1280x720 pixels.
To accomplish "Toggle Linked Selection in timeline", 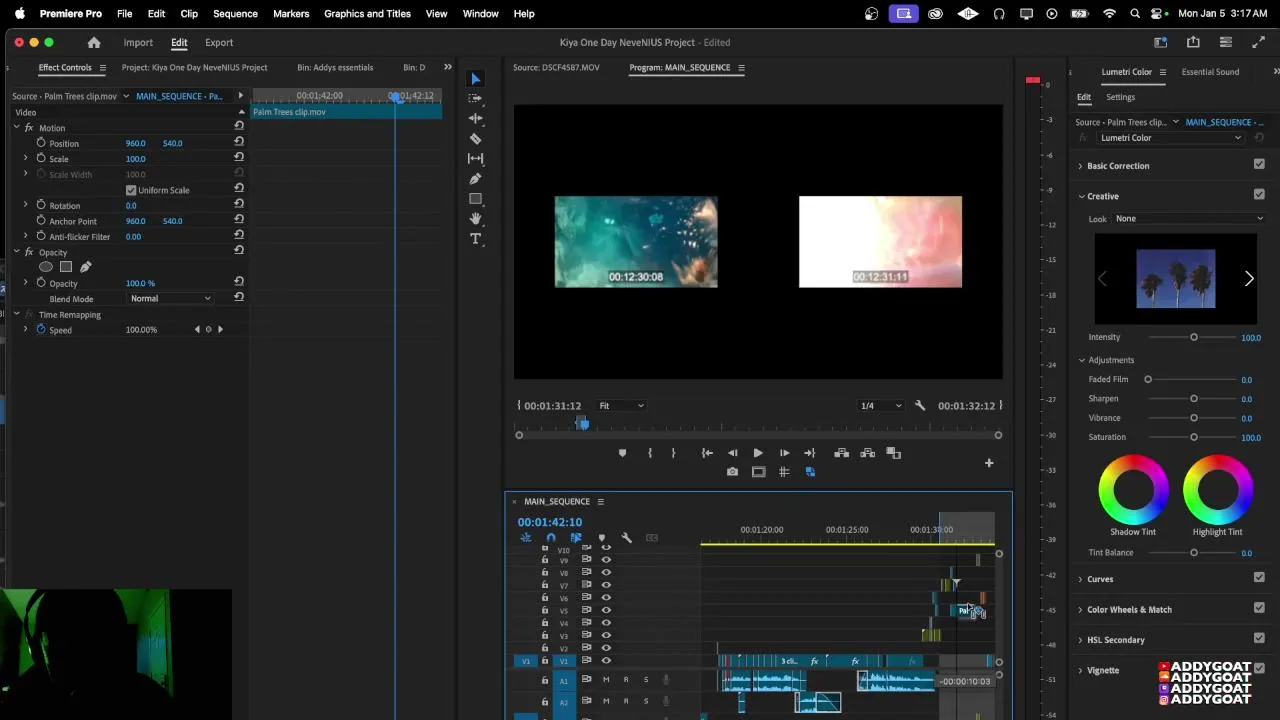I will click(x=576, y=538).
